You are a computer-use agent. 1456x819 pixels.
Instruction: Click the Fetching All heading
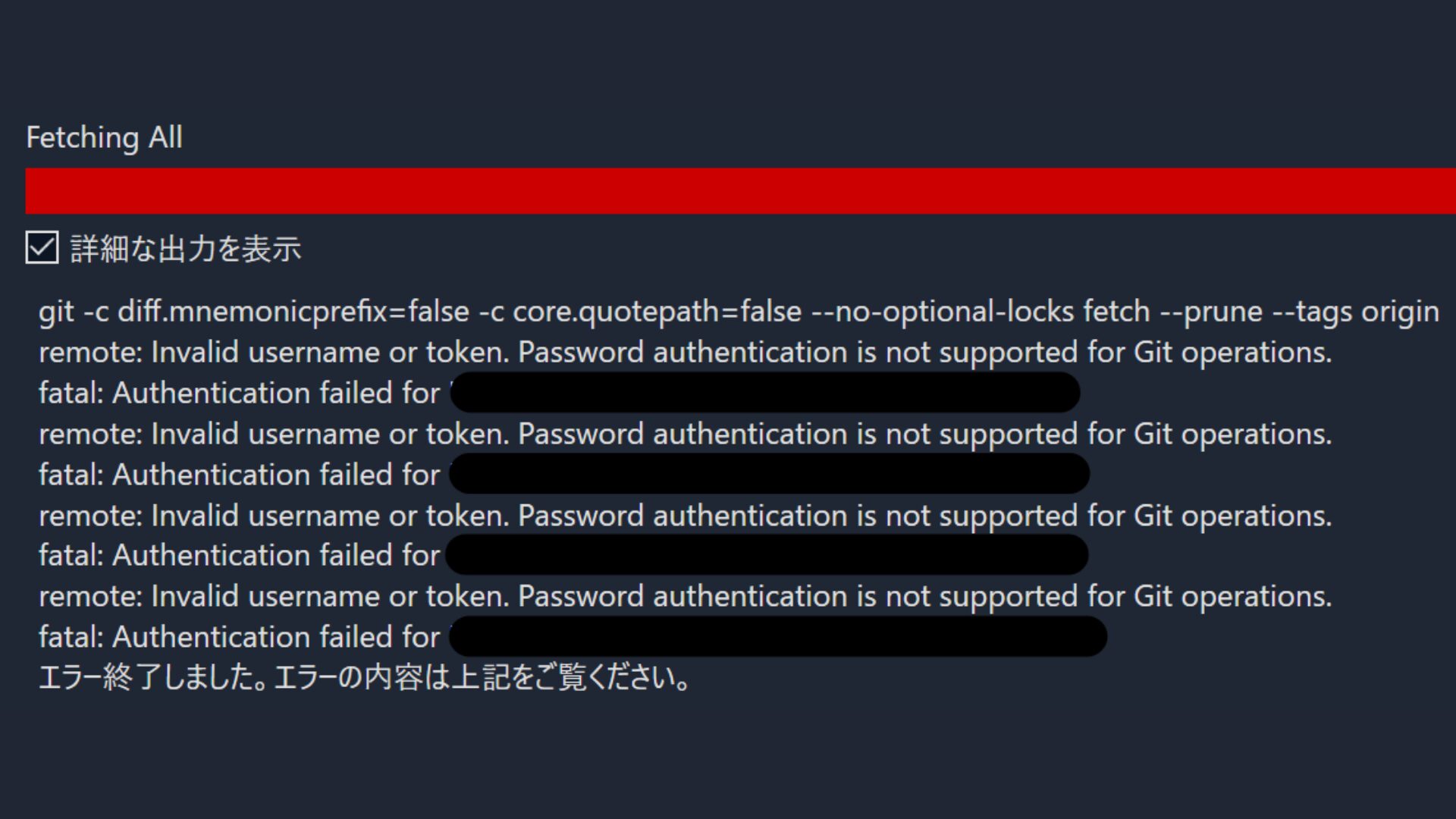pos(104,137)
